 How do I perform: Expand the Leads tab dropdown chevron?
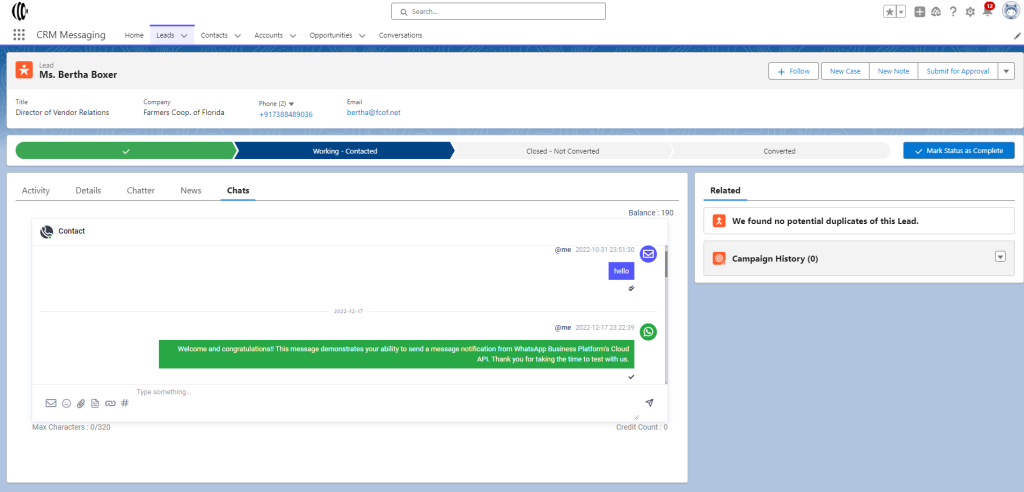tap(184, 36)
